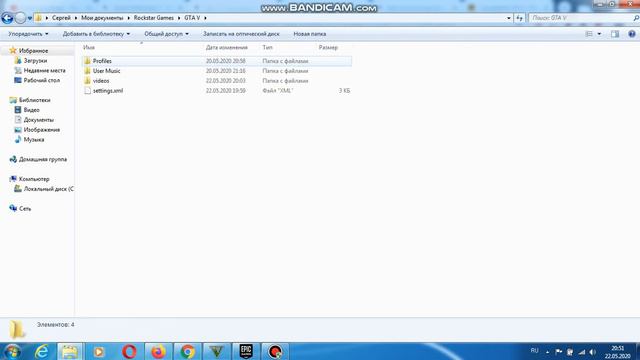Toggle the preview pane icon
The width and height of the screenshot is (640, 360).
point(615,34)
